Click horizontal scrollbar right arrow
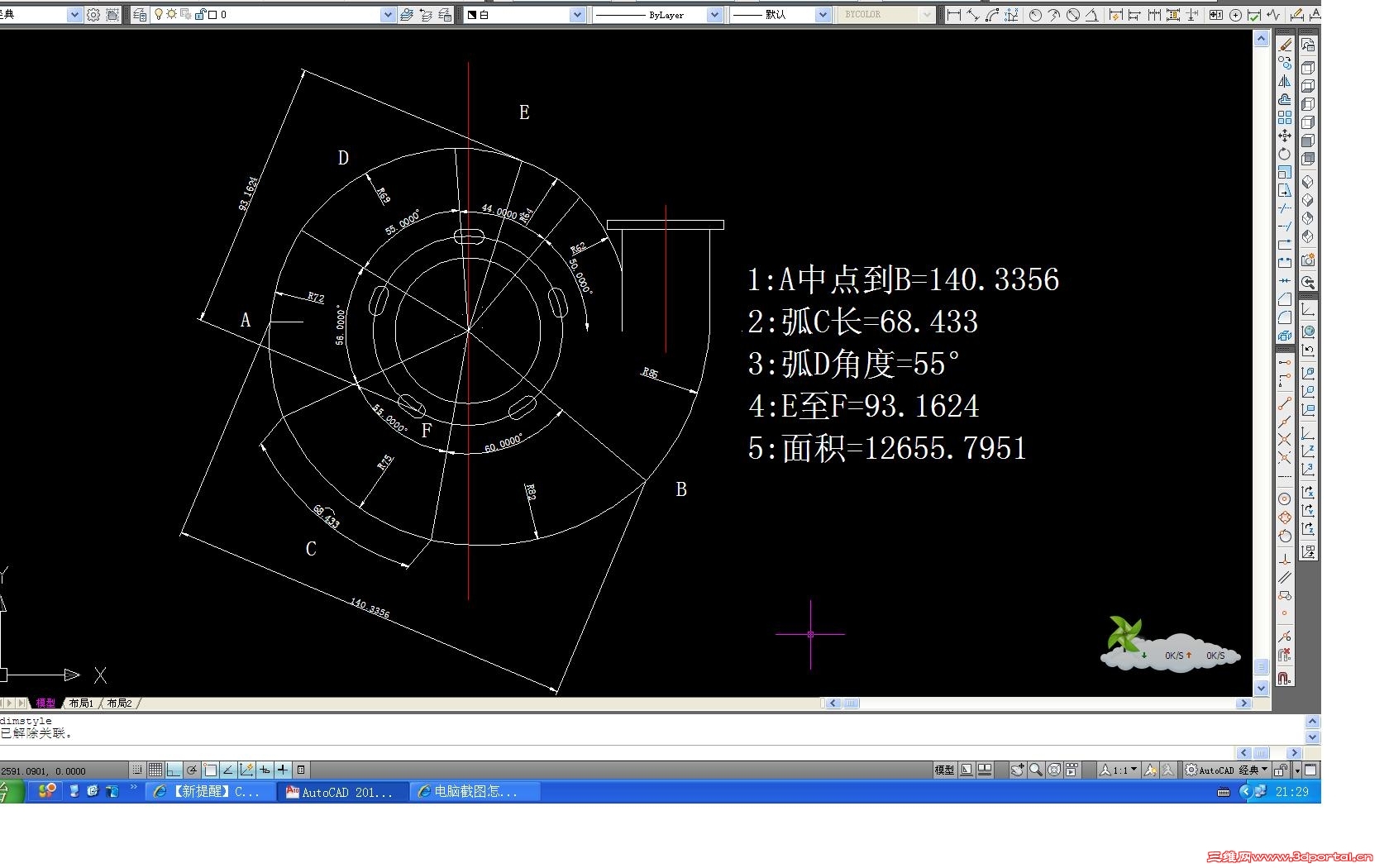Screen dimensions: 1389x868 pyautogui.click(x=1243, y=703)
